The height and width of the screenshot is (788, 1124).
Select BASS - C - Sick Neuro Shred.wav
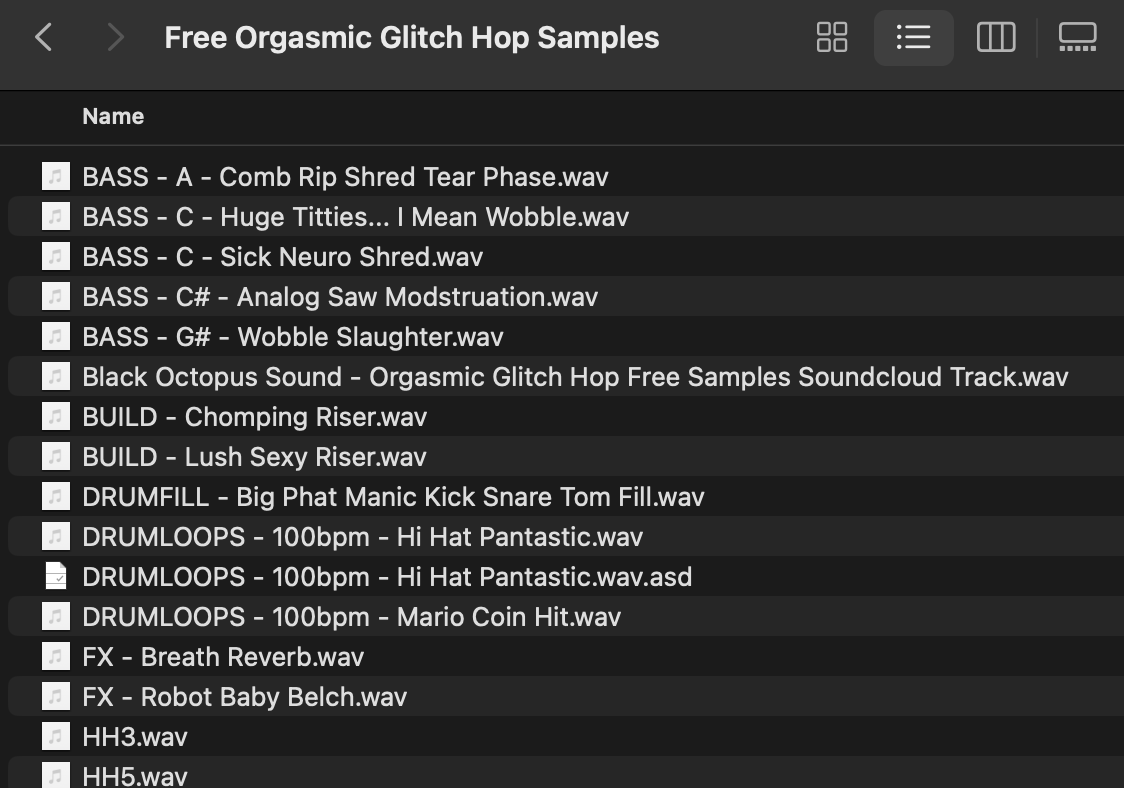pyautogui.click(x=282, y=257)
